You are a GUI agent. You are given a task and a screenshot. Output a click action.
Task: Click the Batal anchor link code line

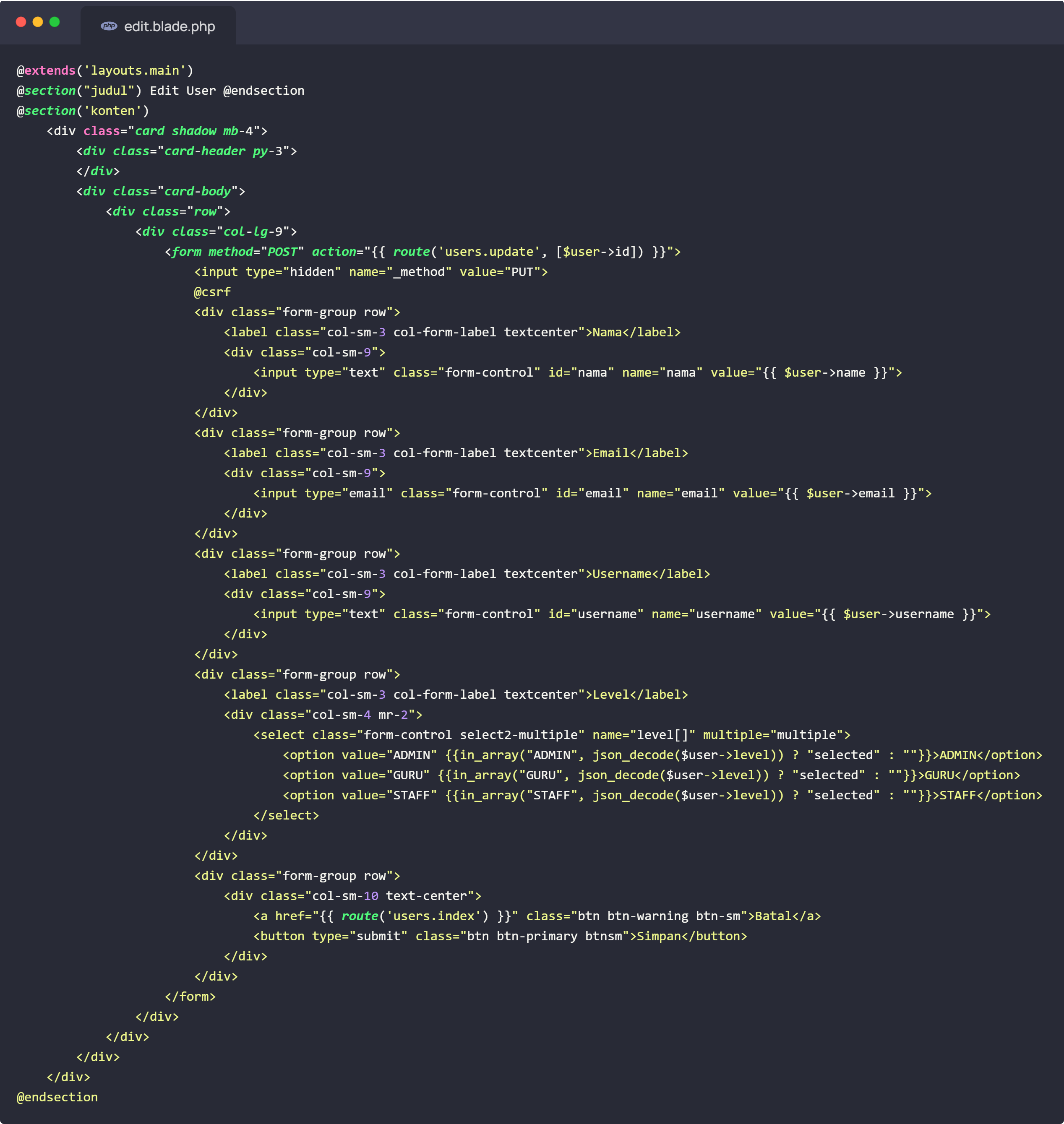[537, 916]
